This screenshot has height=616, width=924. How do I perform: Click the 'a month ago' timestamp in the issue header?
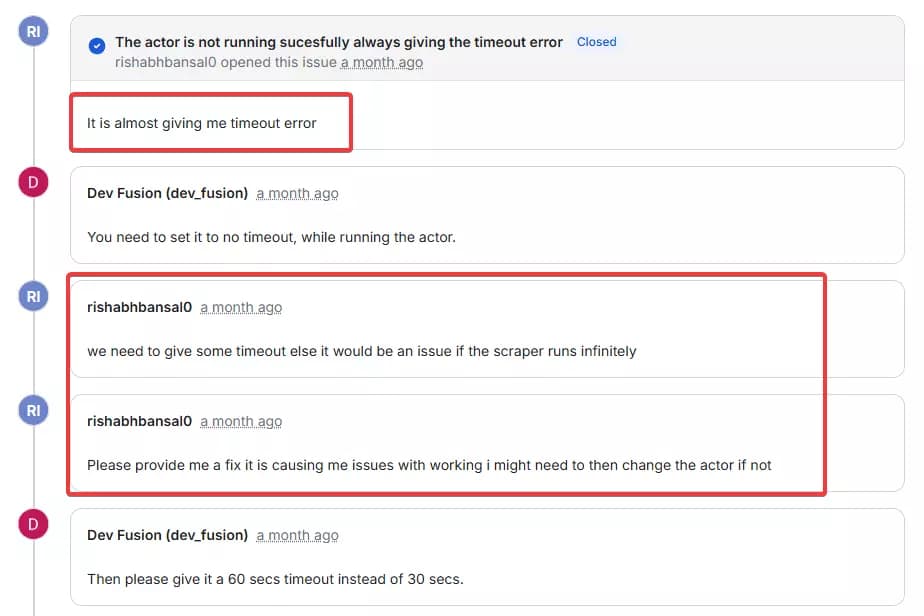[x=381, y=62]
